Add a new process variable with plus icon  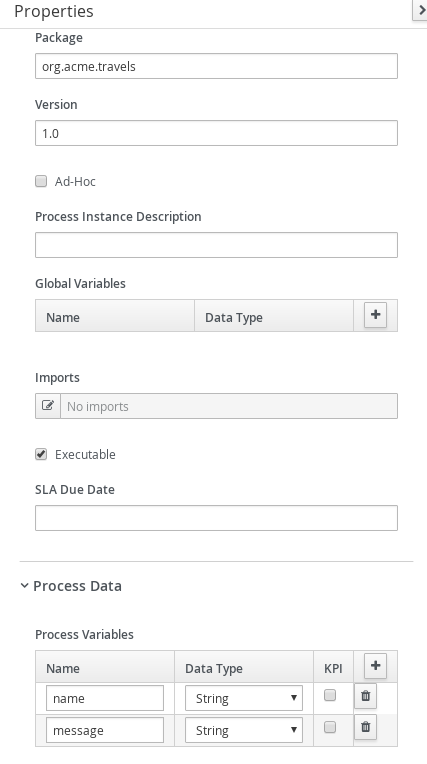point(375,666)
